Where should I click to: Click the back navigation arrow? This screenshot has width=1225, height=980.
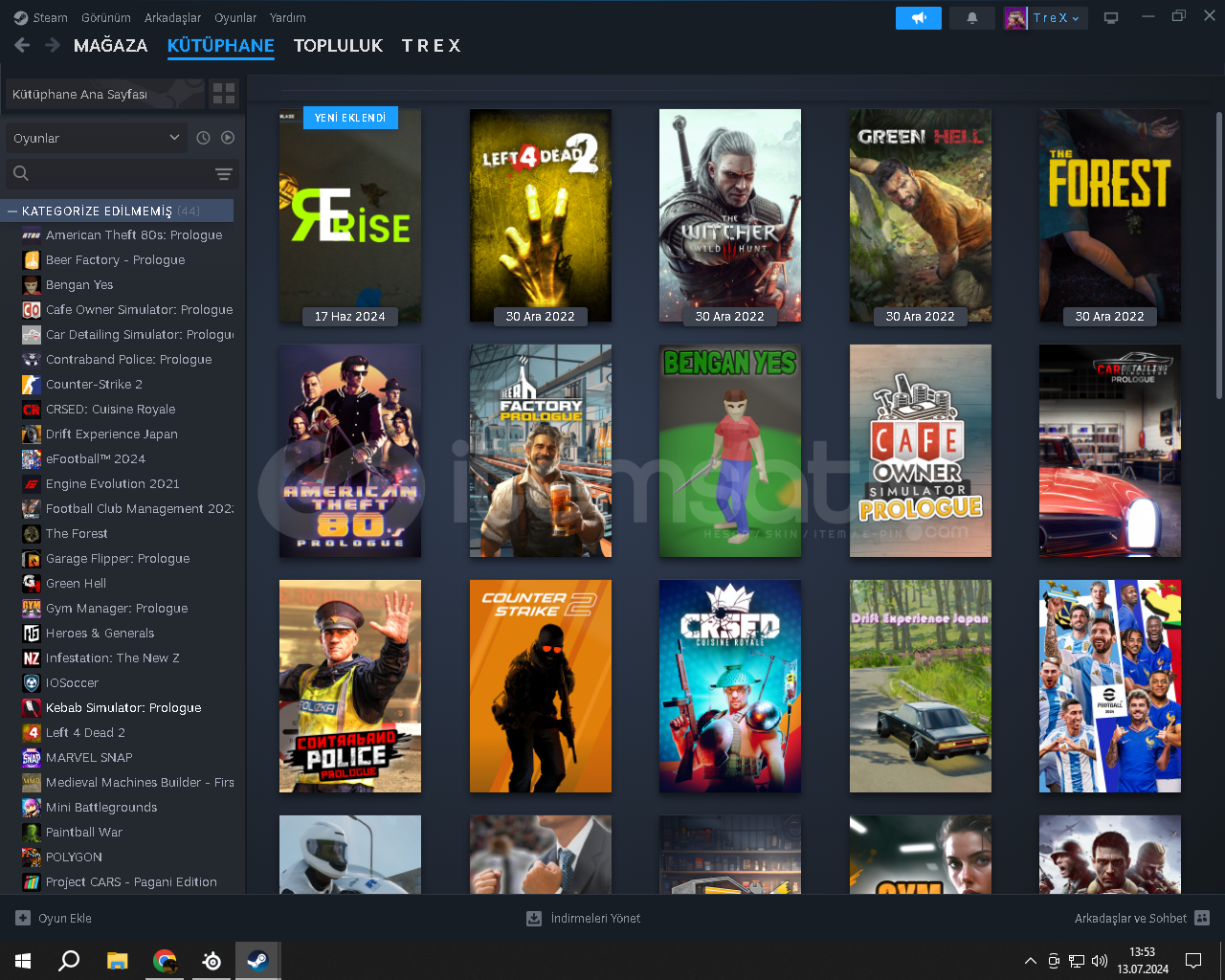click(x=22, y=45)
